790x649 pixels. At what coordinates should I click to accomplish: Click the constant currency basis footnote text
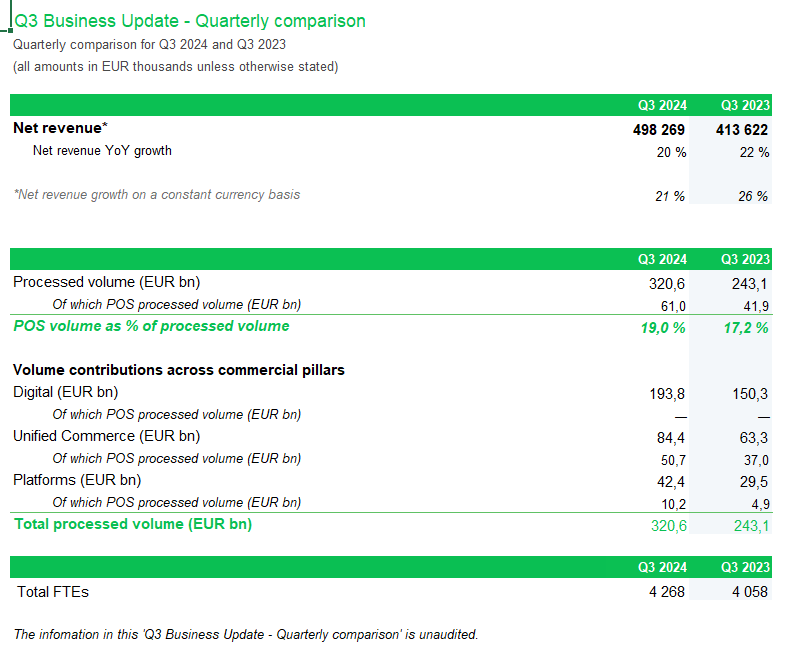tap(157, 195)
